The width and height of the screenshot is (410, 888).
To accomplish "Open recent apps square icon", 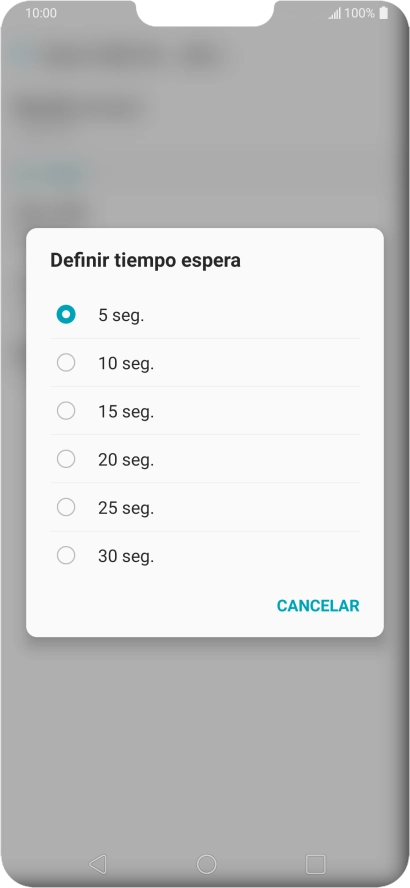I will point(315,864).
